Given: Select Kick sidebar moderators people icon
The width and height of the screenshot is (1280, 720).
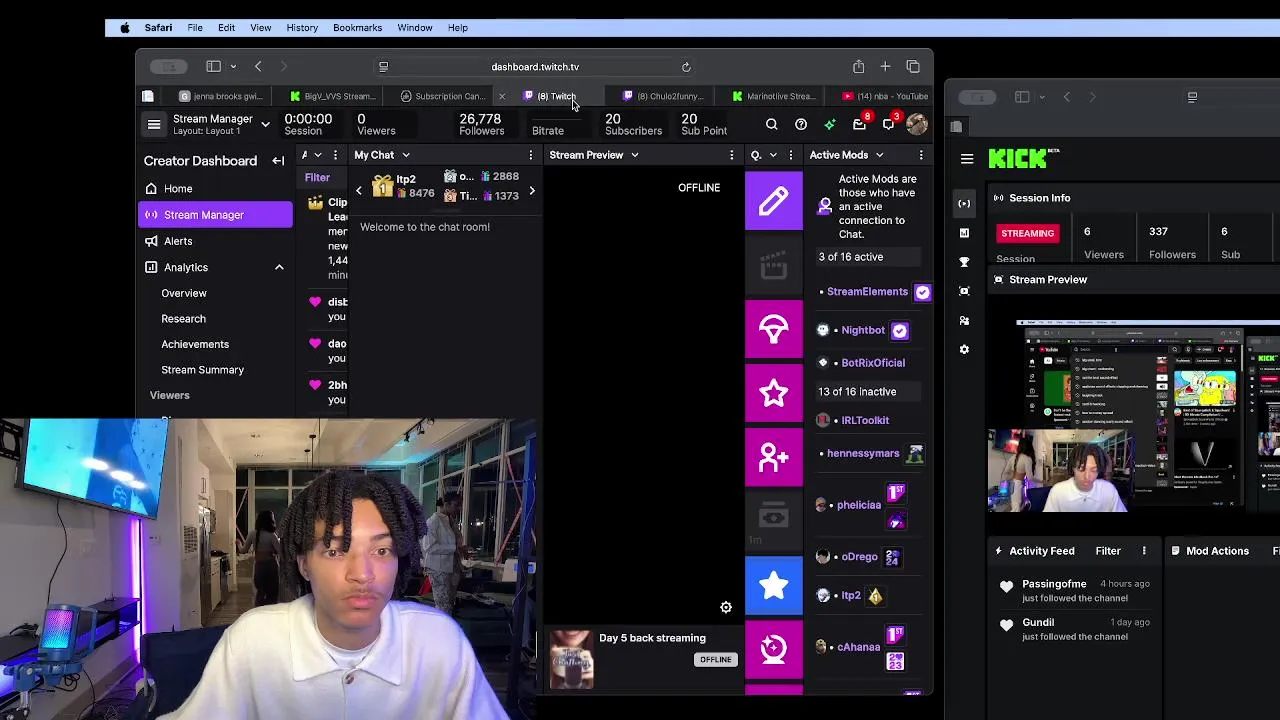Looking at the screenshot, I should click(964, 320).
